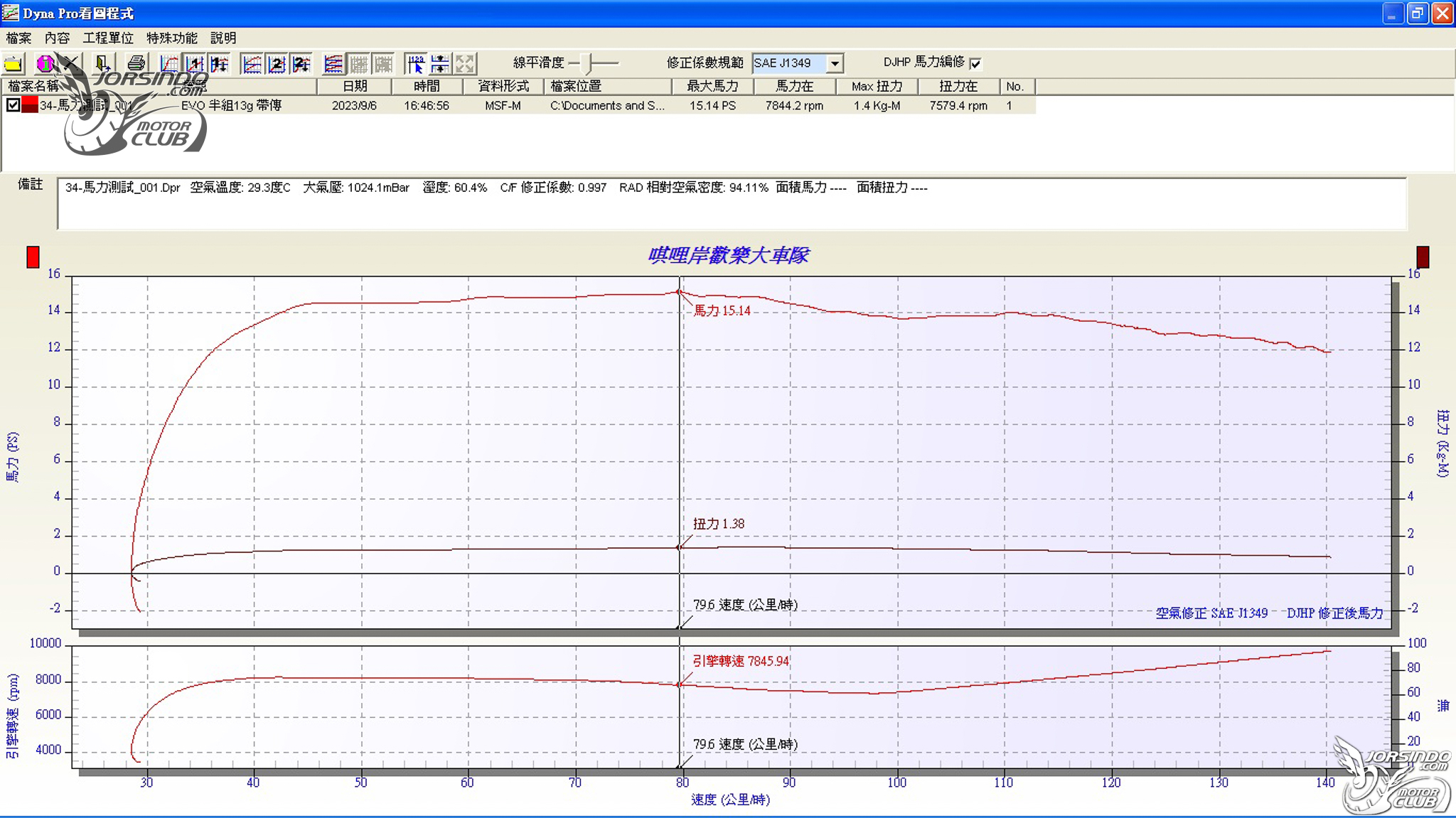Click the MSF-M data type cell

point(503,106)
